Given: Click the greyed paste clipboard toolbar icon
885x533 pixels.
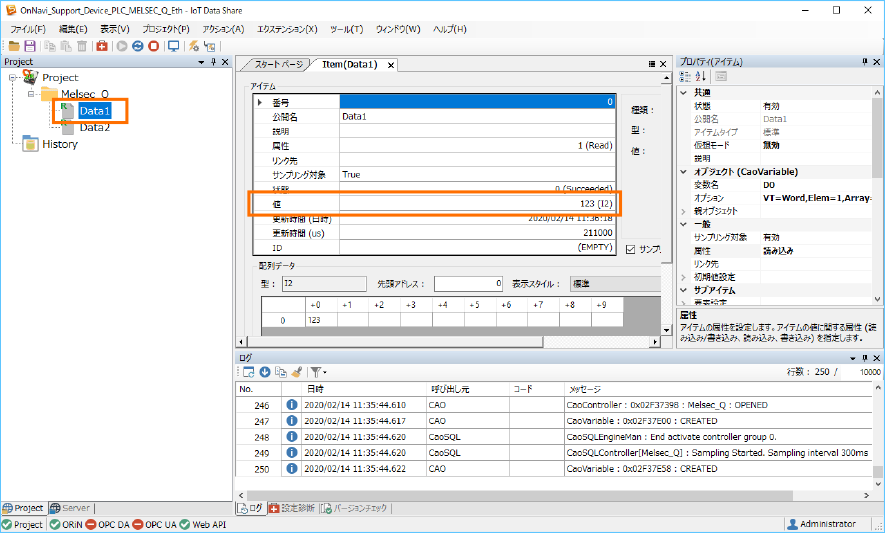Looking at the screenshot, I should [x=66, y=46].
